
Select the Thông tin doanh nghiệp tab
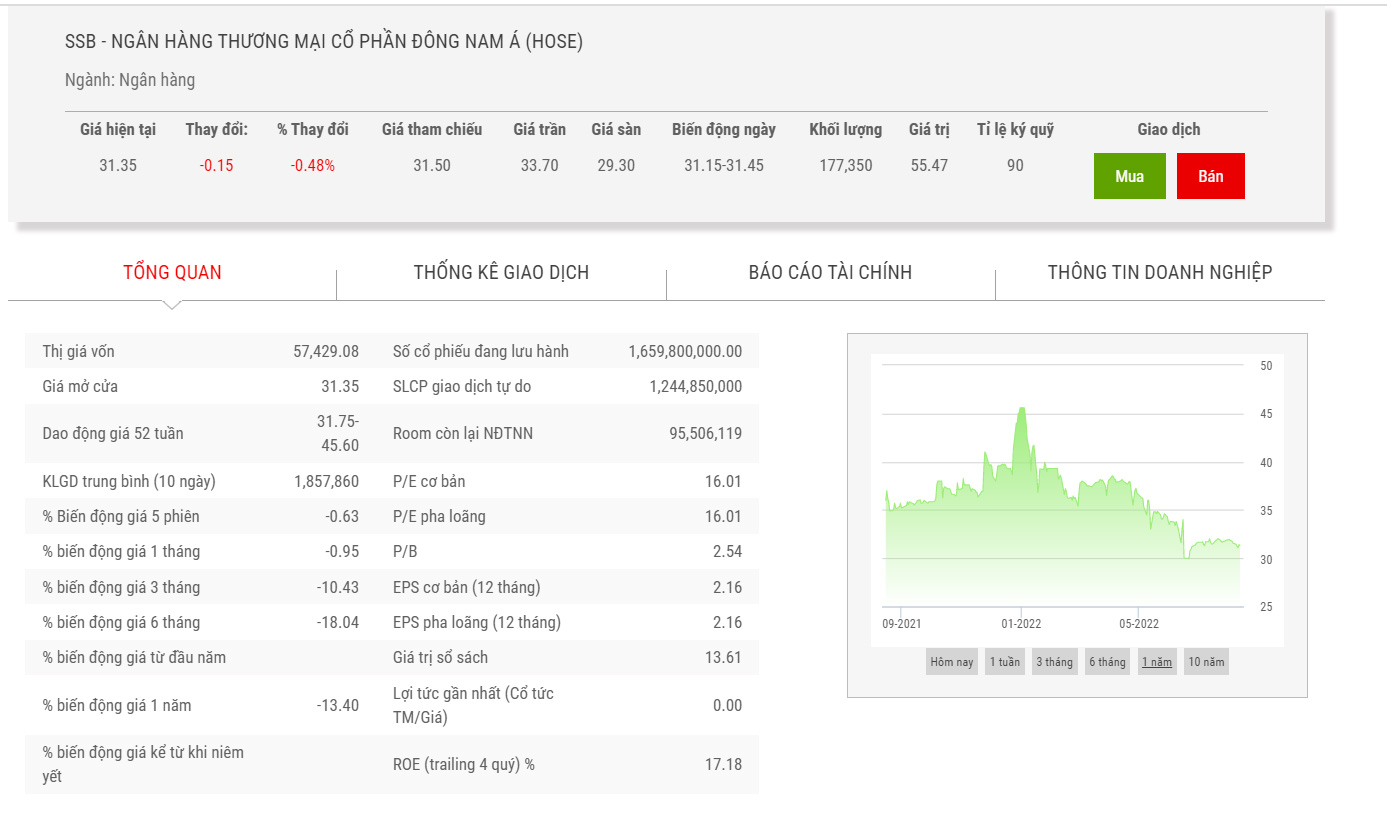(1159, 272)
